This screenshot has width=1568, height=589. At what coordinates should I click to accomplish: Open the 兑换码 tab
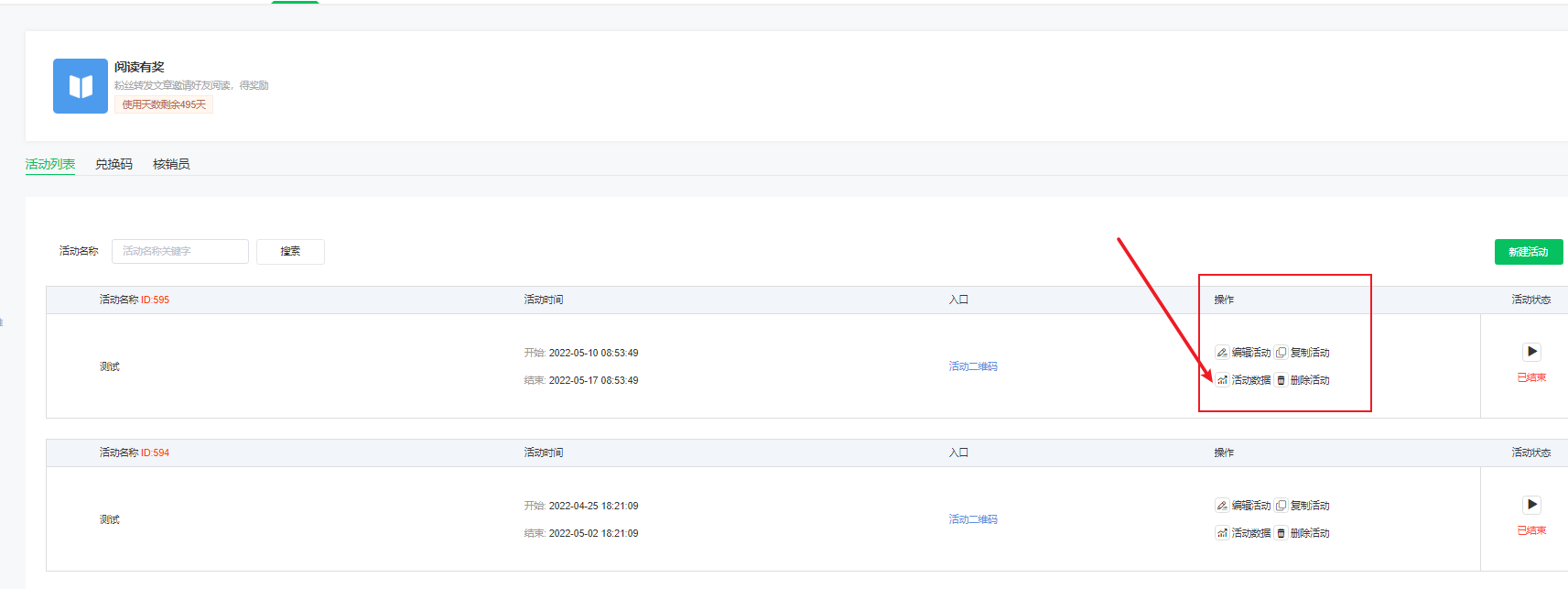pyautogui.click(x=114, y=164)
